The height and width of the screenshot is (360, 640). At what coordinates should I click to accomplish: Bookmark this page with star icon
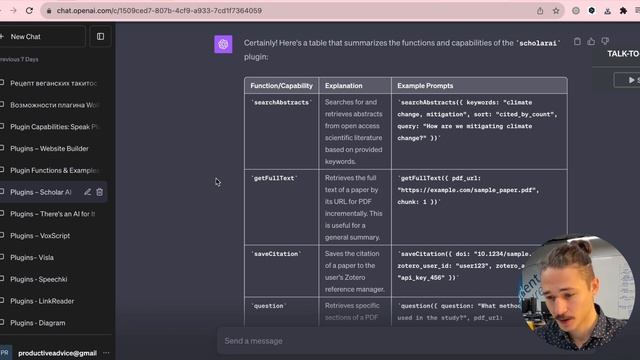(556, 11)
